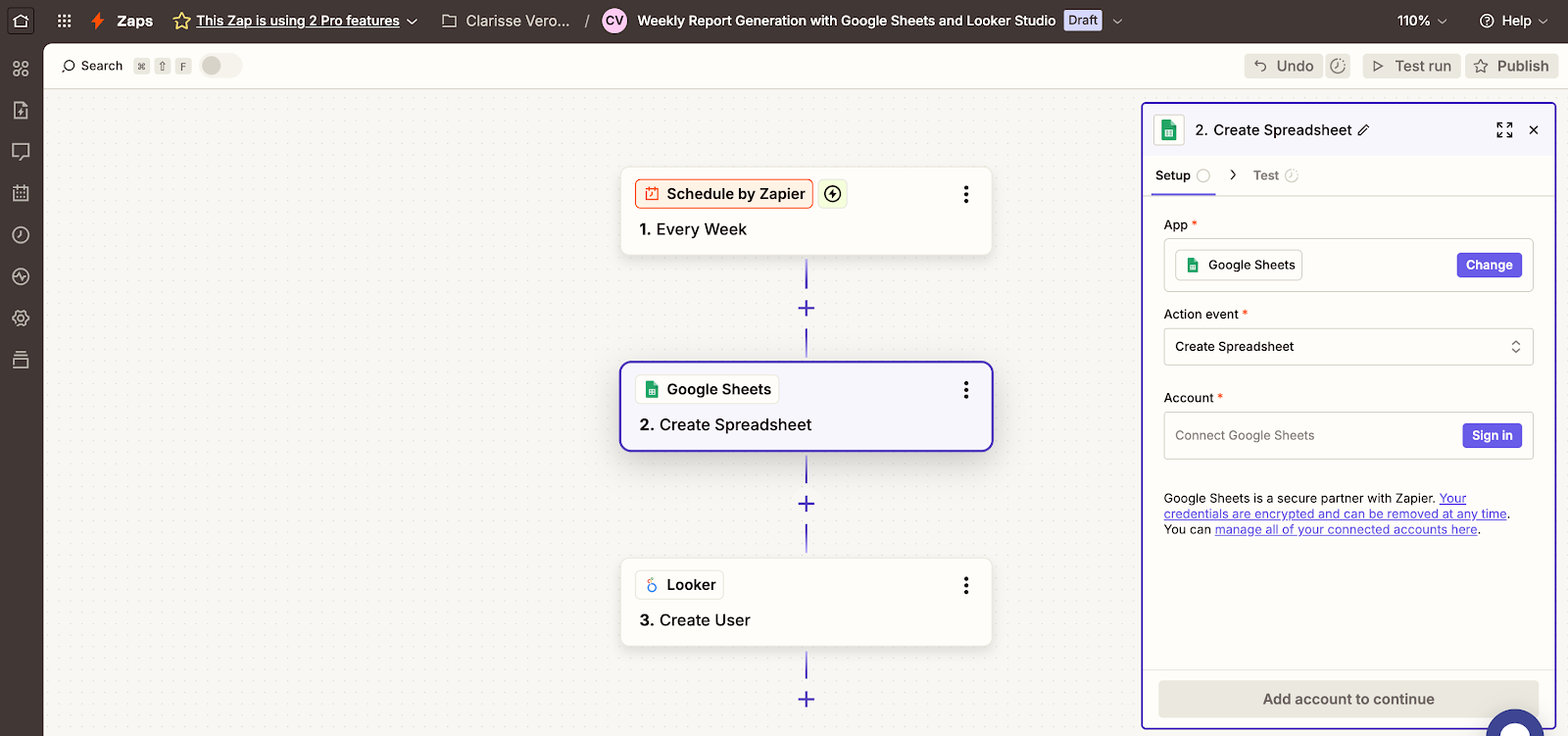This screenshot has height=736, width=1568.
Task: Select step 1. Every Week text
Action: point(693,229)
